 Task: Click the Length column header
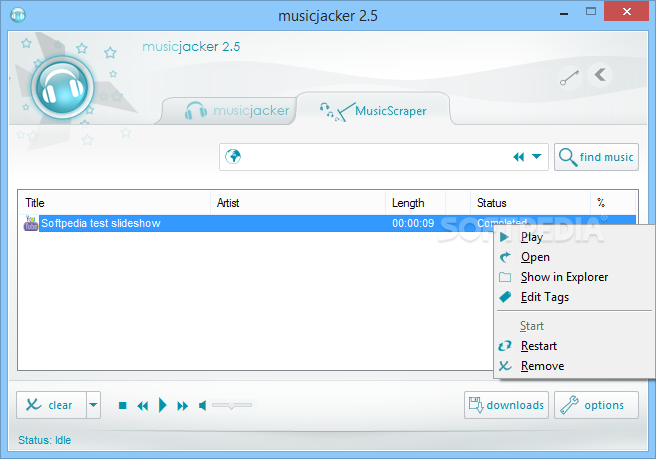pos(415,203)
